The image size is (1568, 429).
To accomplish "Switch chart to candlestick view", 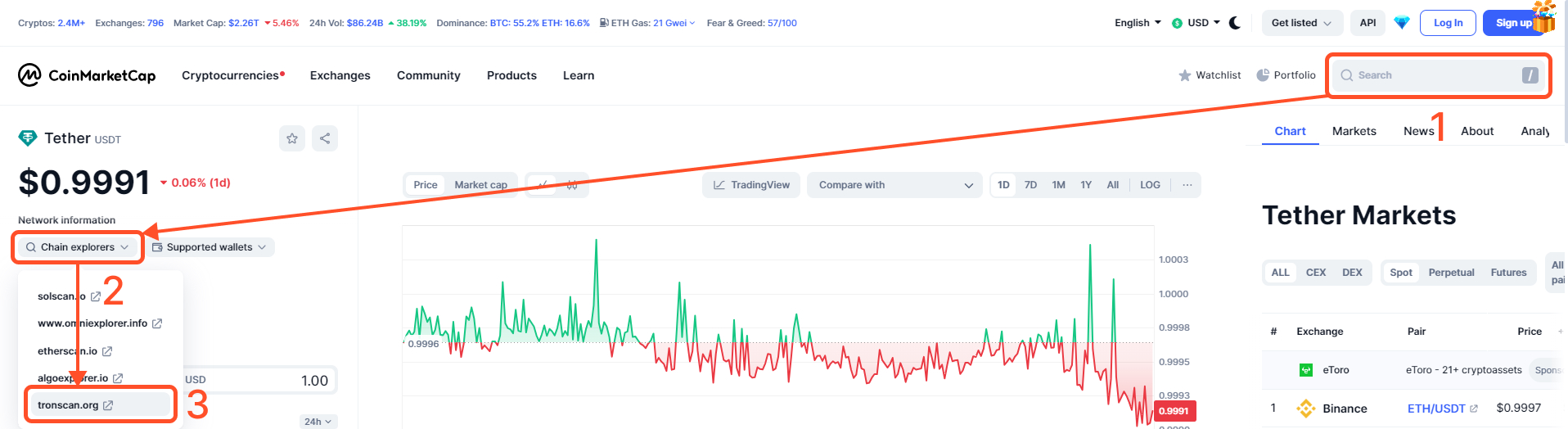I will point(572,185).
